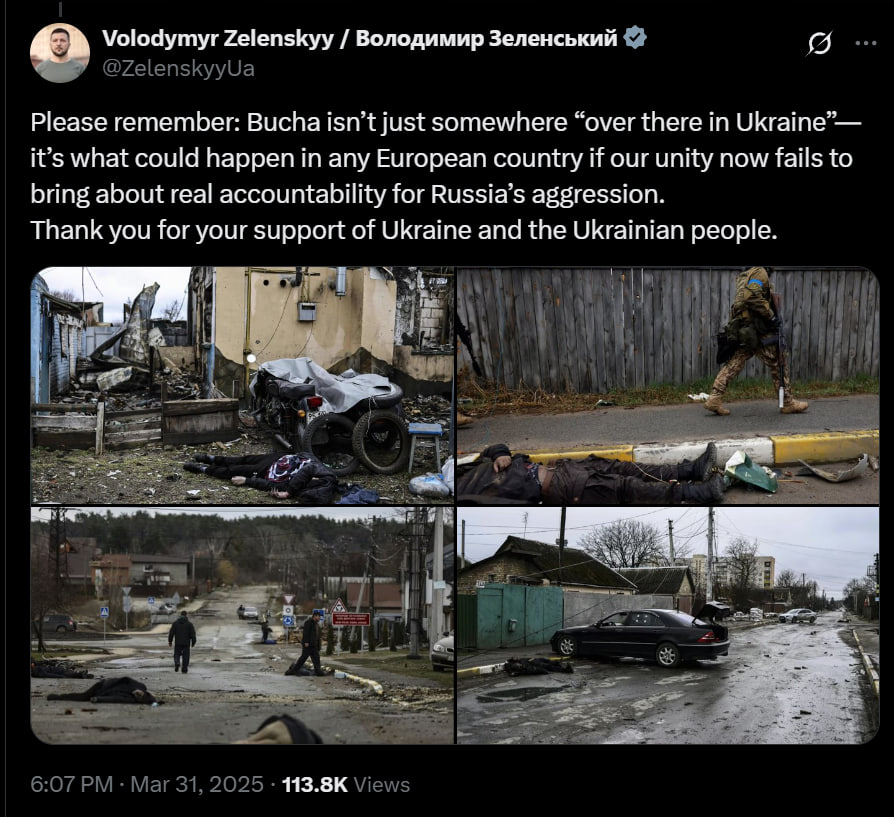
Task: Click the 'Thank you for your support' line
Action: pos(404,230)
